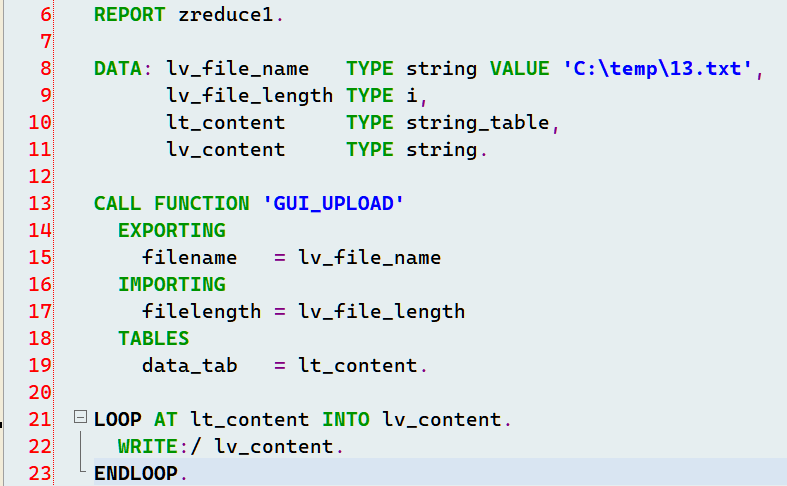
Task: Click the INTO keyword in LOOP statement
Action: (x=345, y=419)
